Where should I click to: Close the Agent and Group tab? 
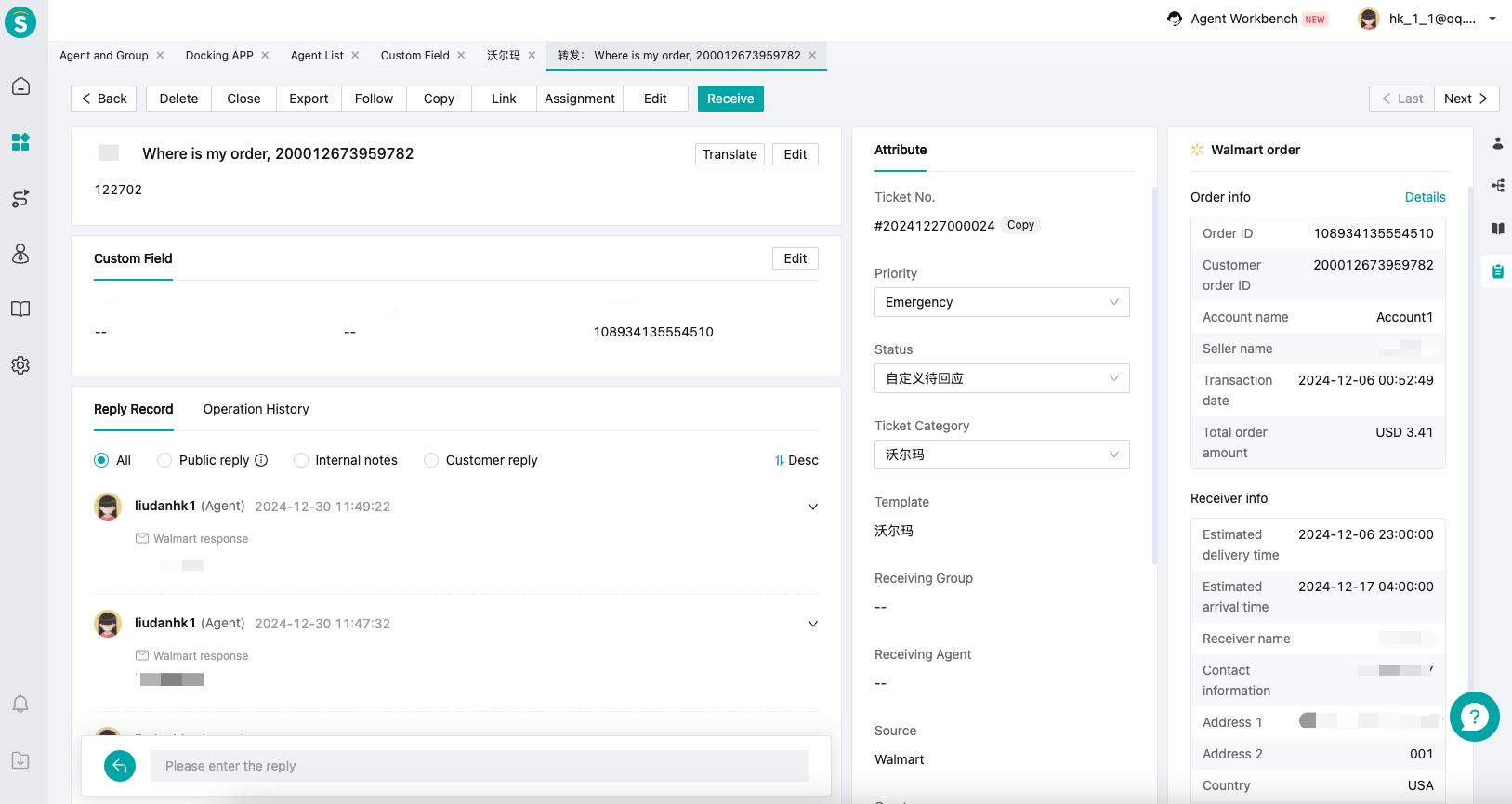coord(160,55)
